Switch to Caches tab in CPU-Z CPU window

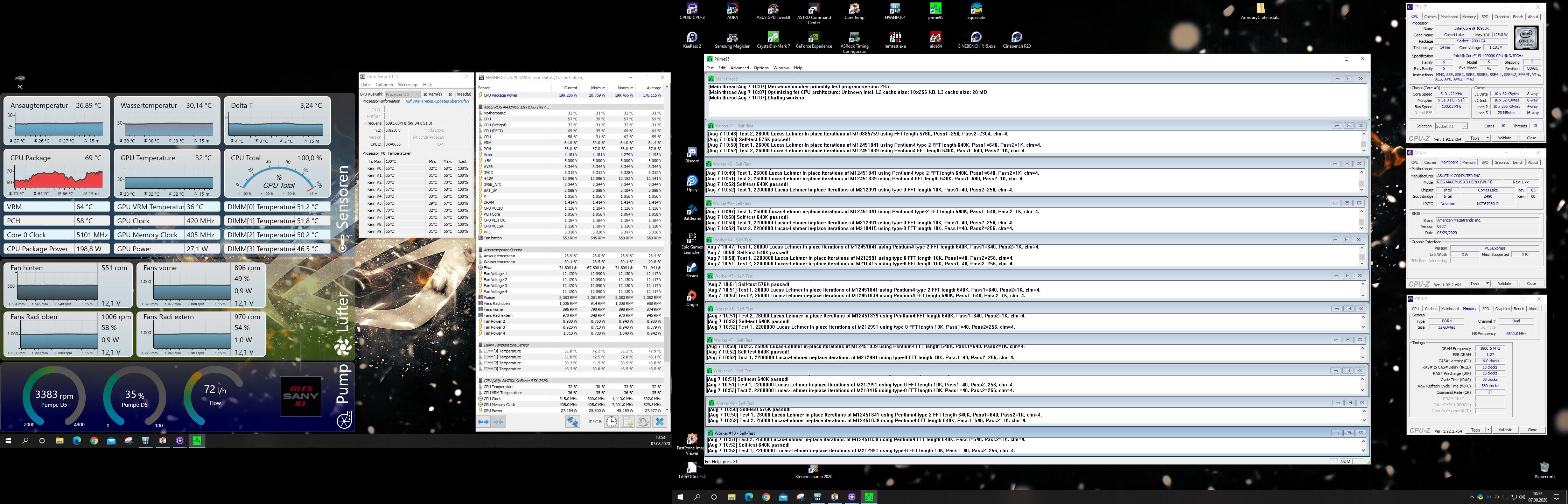(1430, 17)
